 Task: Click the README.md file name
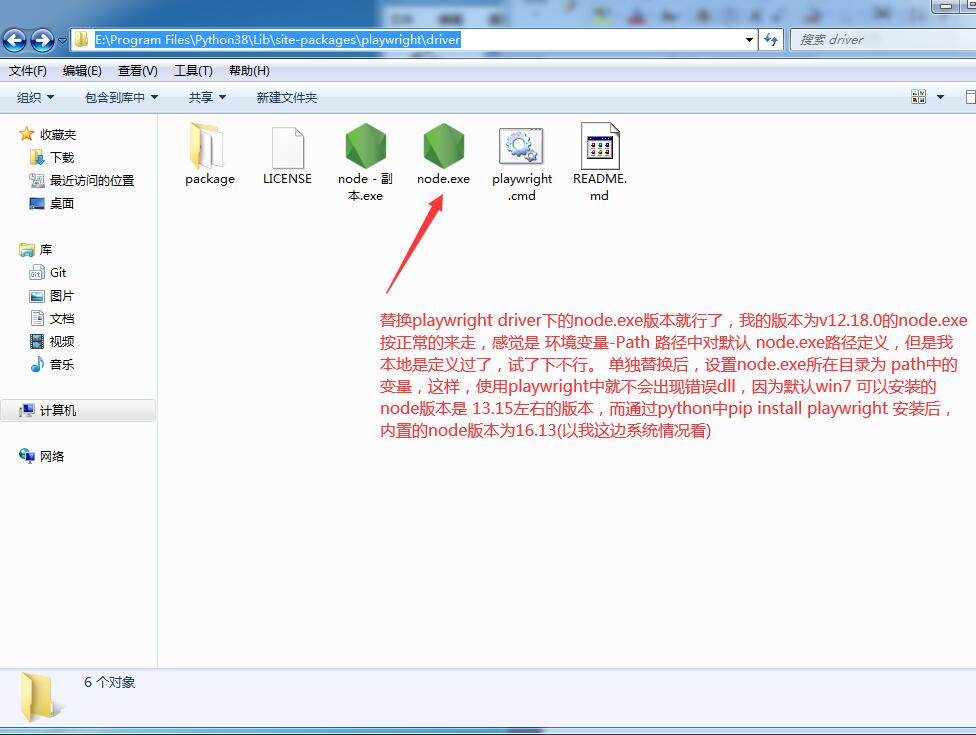[600, 187]
